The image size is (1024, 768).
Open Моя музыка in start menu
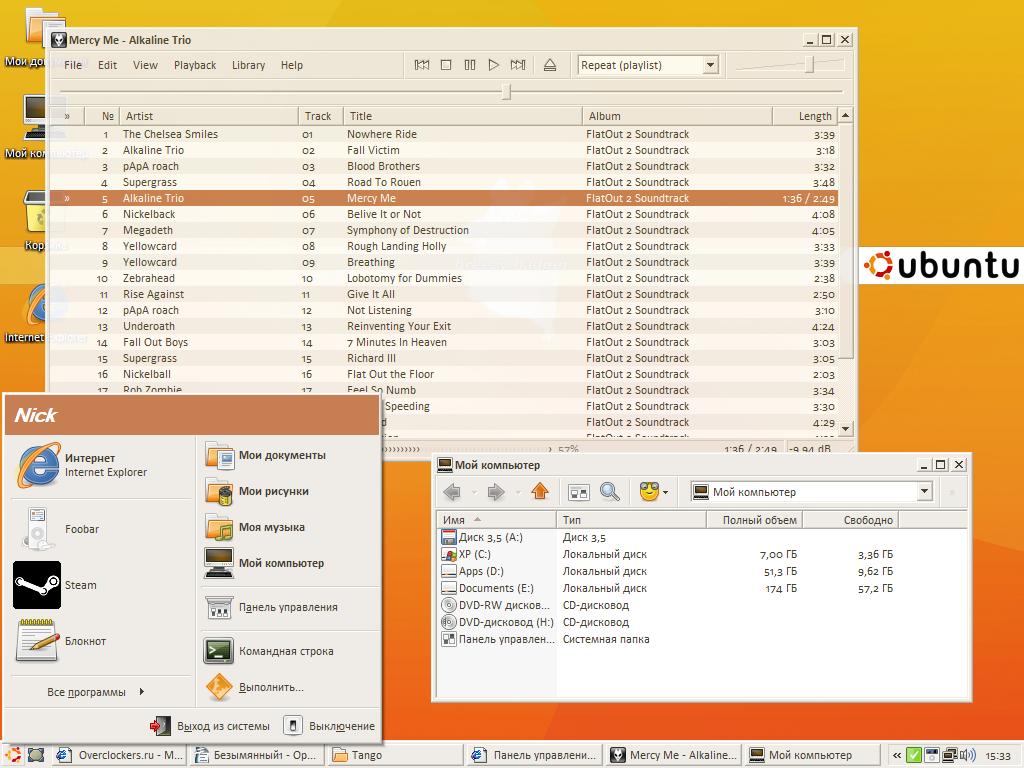tap(289, 528)
